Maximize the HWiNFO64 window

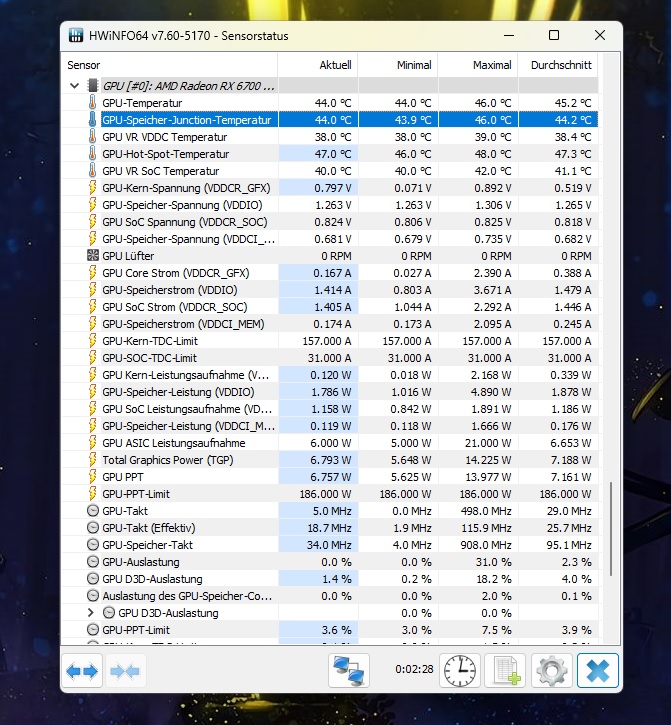click(x=554, y=35)
